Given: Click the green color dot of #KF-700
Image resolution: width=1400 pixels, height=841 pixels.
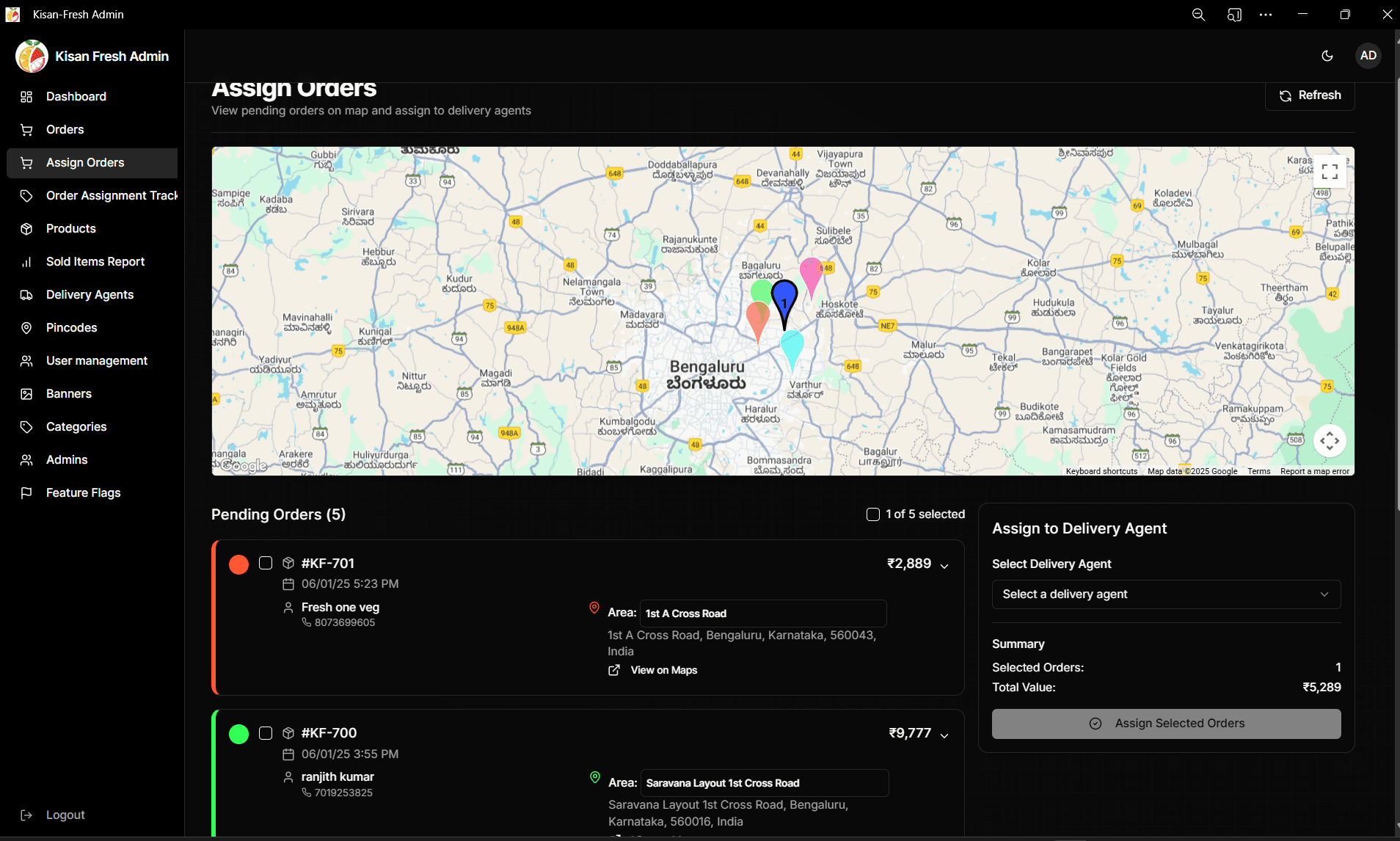Looking at the screenshot, I should [x=238, y=734].
